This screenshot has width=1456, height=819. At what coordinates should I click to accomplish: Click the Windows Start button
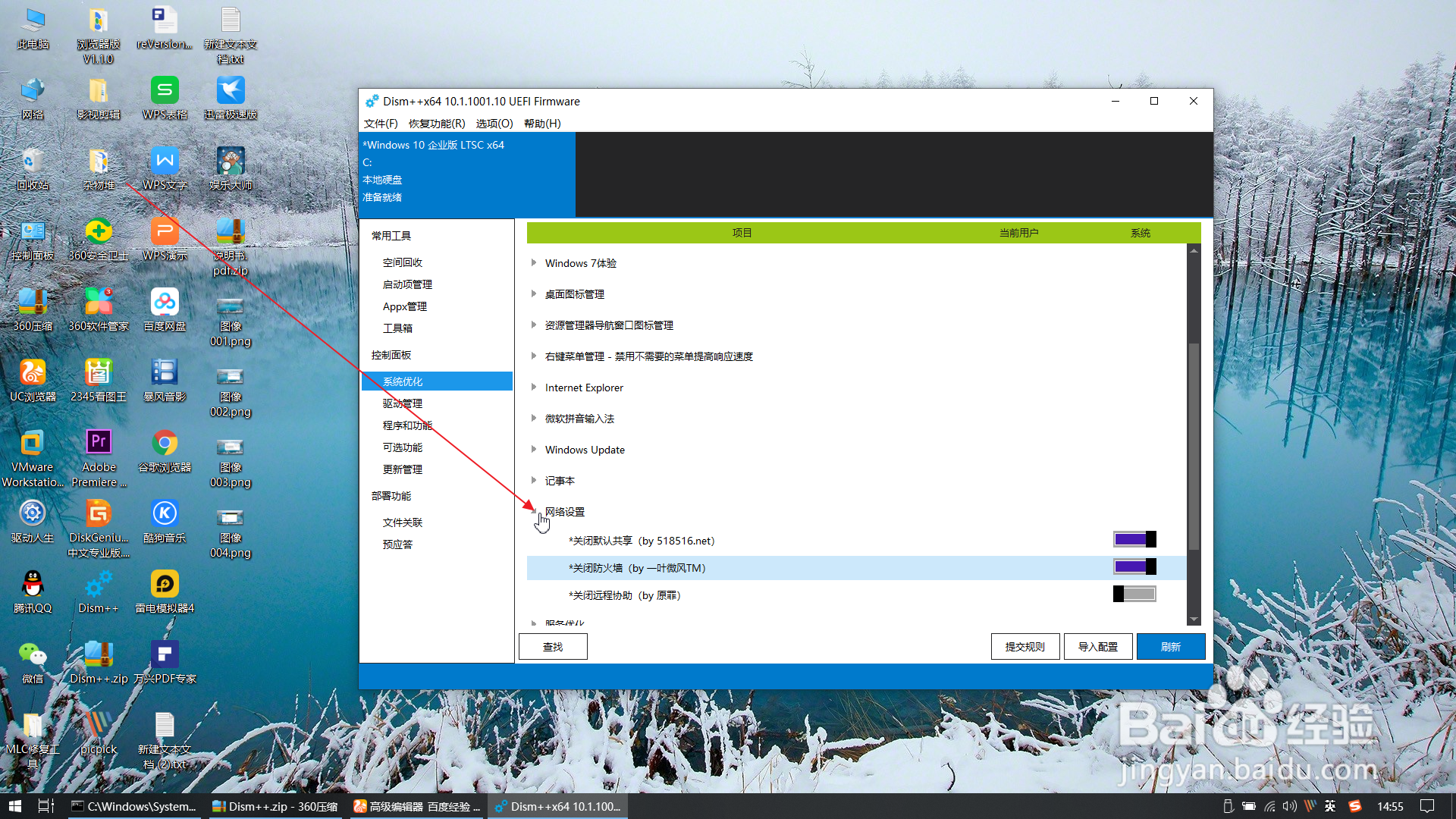(x=14, y=806)
